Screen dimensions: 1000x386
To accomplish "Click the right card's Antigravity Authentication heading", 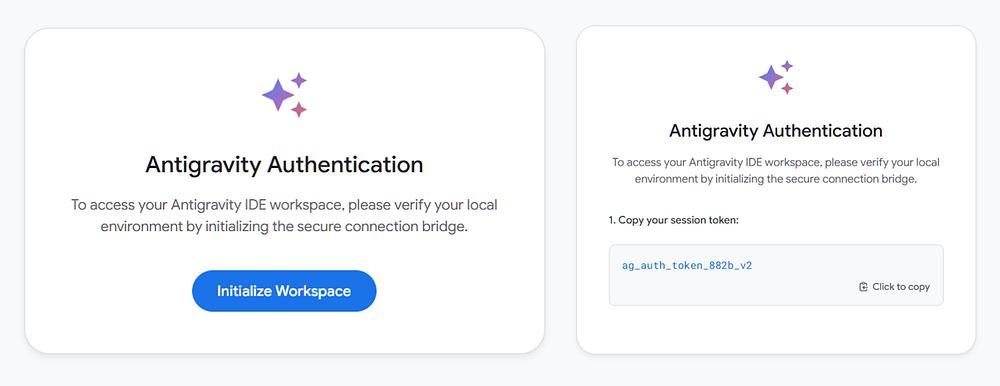I will [x=776, y=131].
